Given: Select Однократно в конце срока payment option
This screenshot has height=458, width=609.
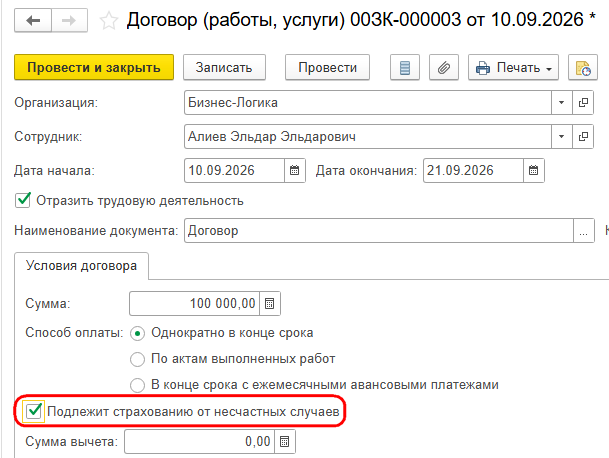Looking at the screenshot, I should (x=137, y=333).
